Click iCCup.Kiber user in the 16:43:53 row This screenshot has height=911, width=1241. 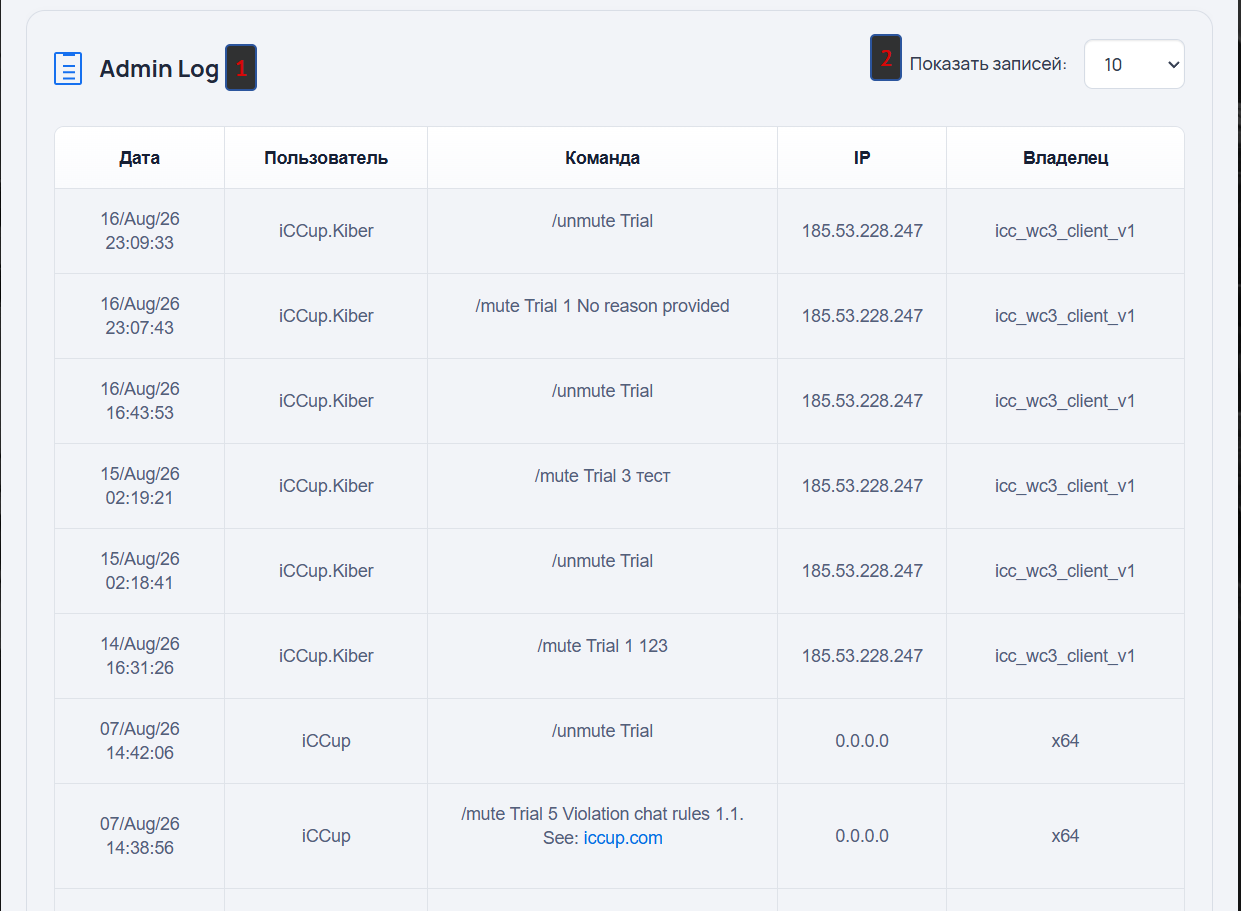pyautogui.click(x=326, y=401)
